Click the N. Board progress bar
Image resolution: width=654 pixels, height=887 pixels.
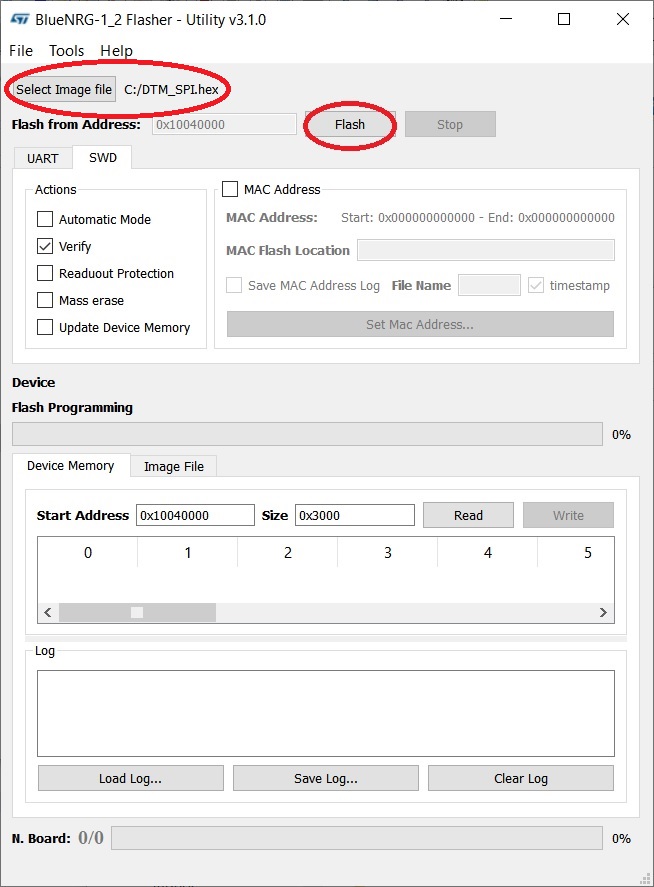point(357,838)
